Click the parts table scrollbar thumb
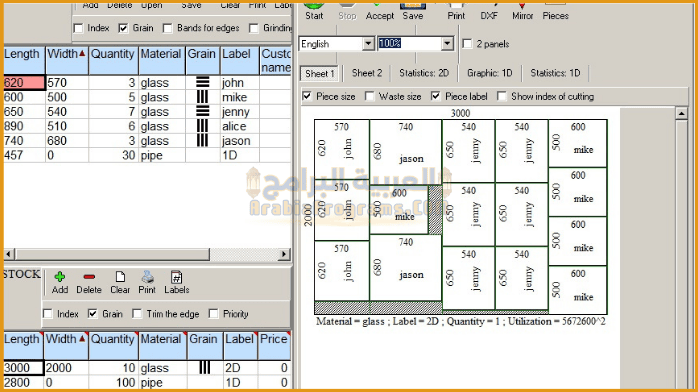Viewport: 698px width, 392px height. [x=112, y=254]
